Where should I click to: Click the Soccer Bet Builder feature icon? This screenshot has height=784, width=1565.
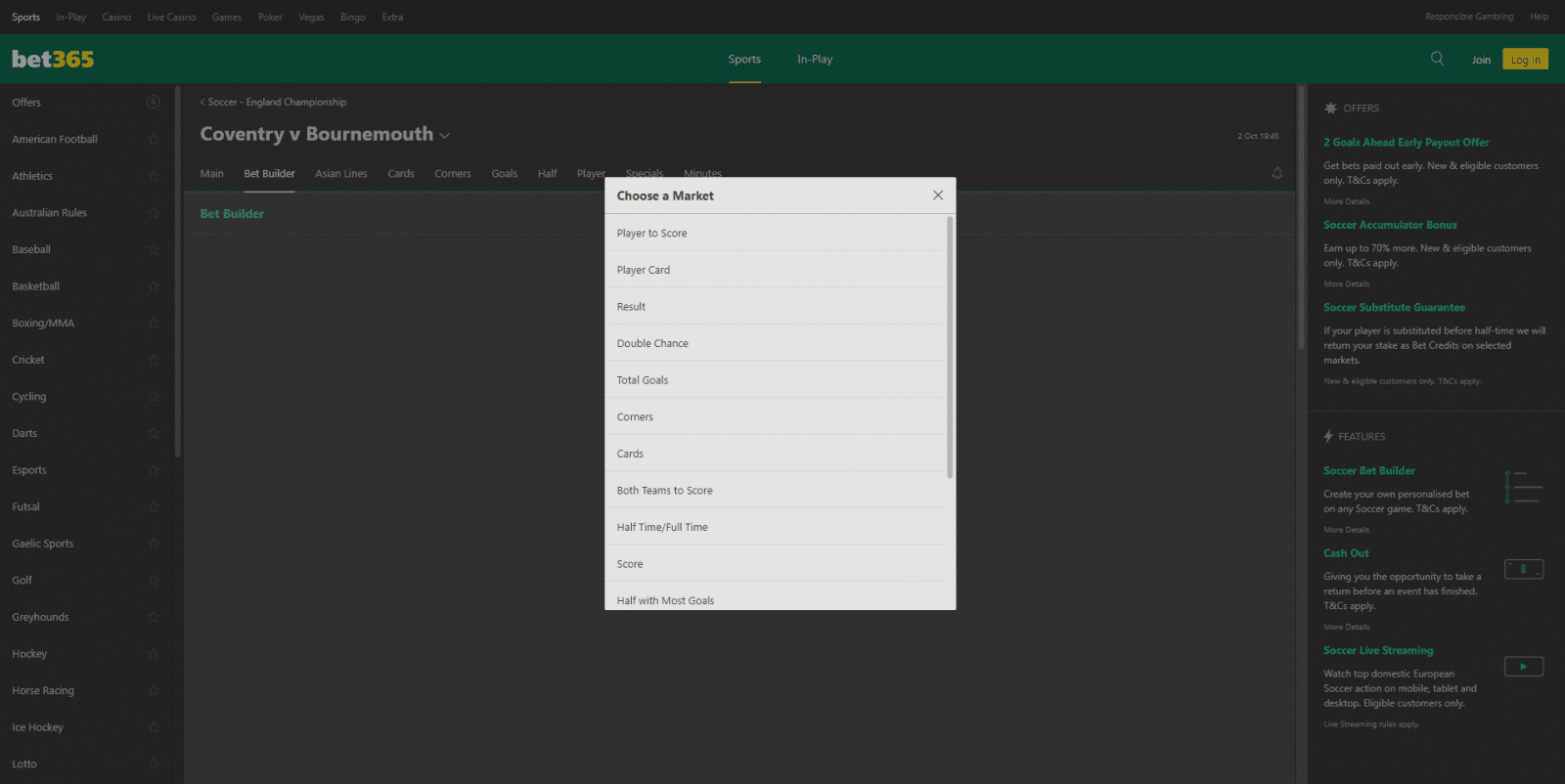(1523, 487)
